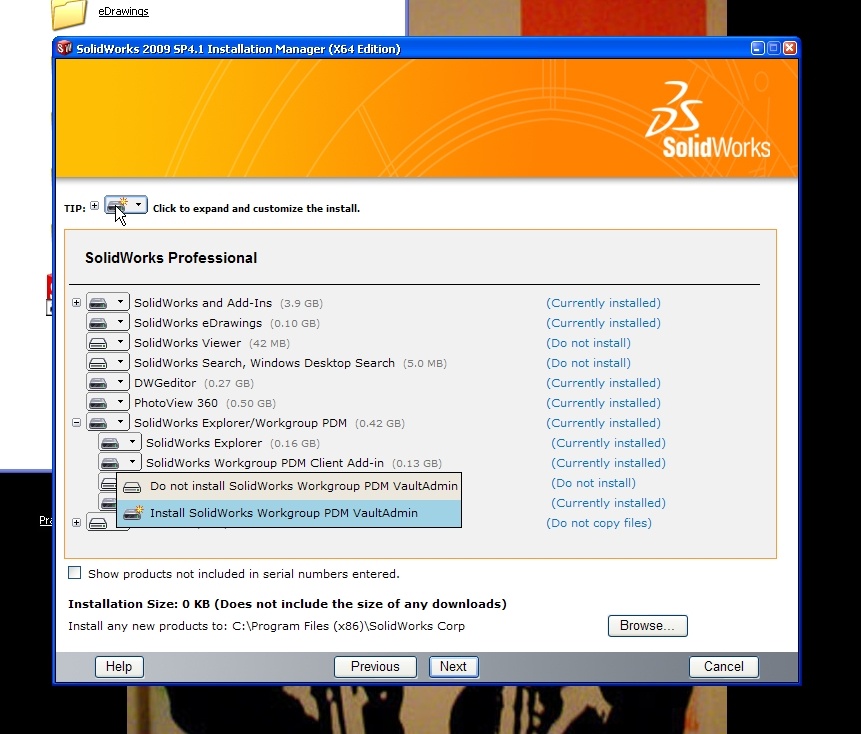Click the TIP example install drive icon
The width and height of the screenshot is (861, 734).
pos(118,205)
